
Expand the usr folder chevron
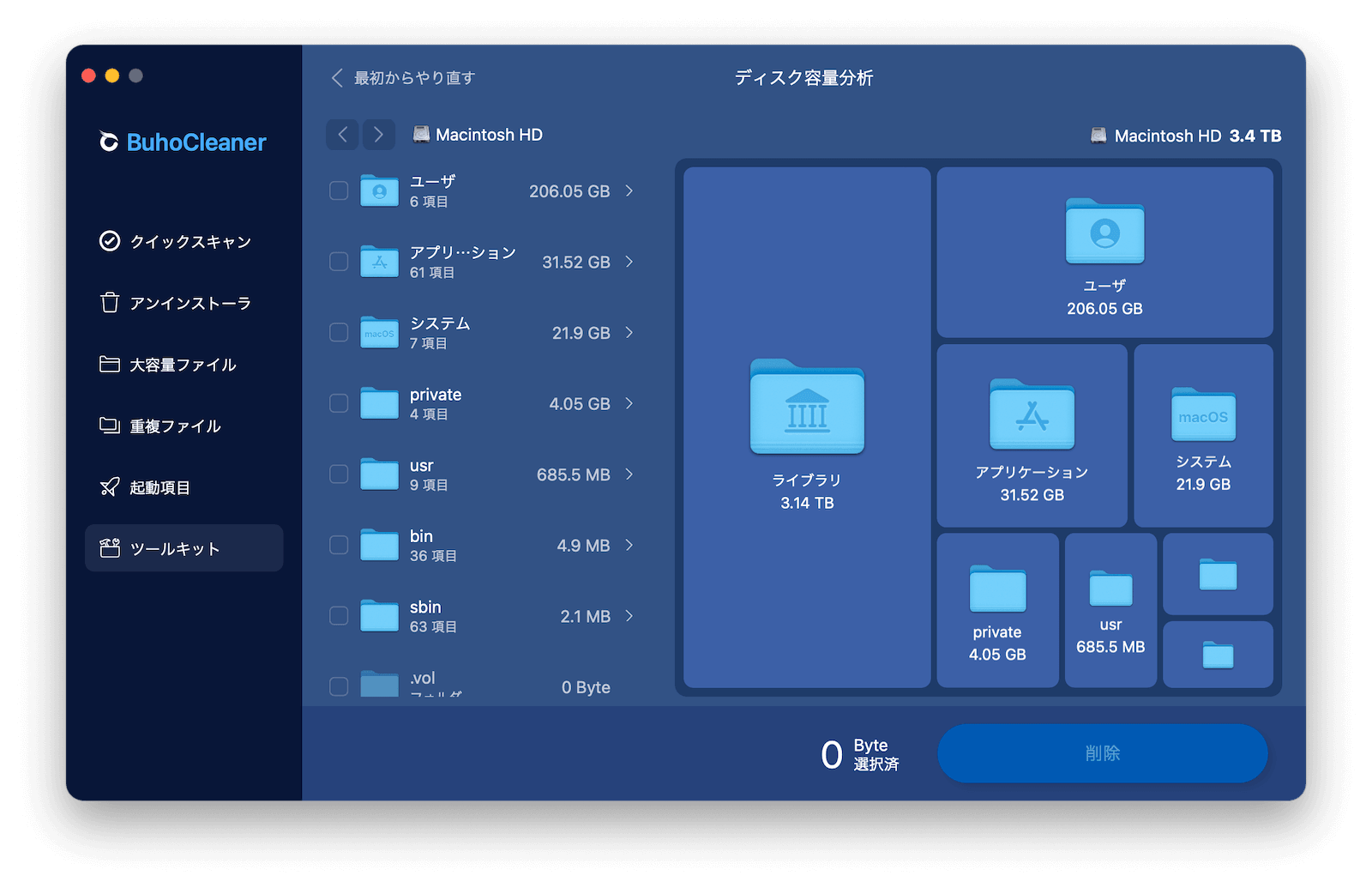[x=629, y=474]
